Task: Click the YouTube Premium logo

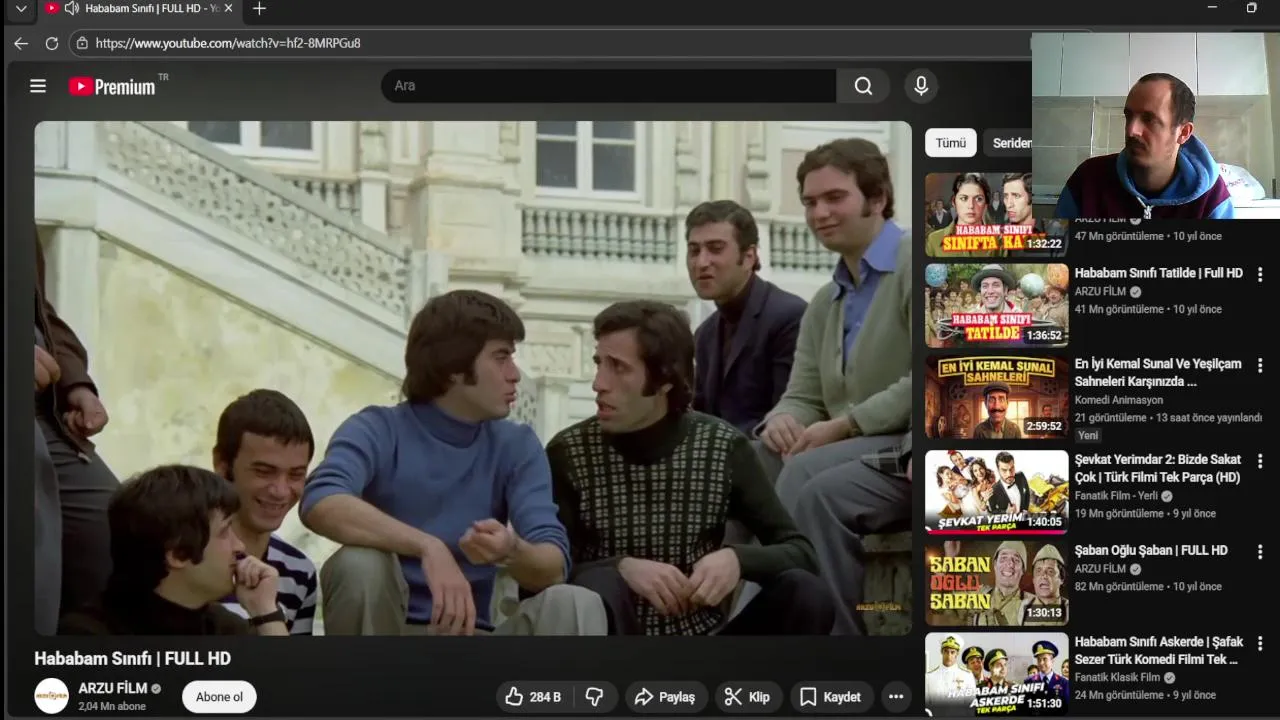Action: pos(112,86)
